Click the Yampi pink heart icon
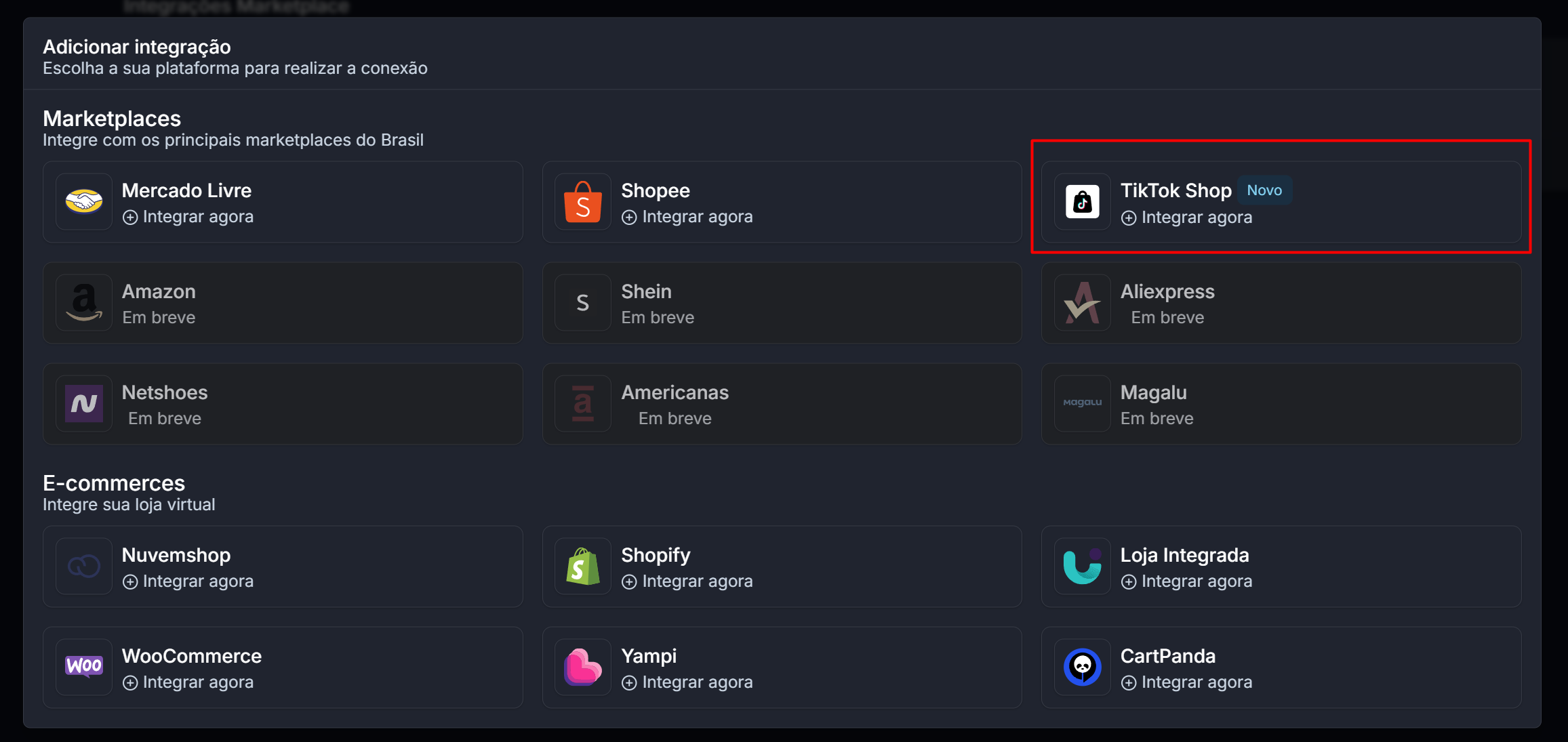 coord(583,667)
